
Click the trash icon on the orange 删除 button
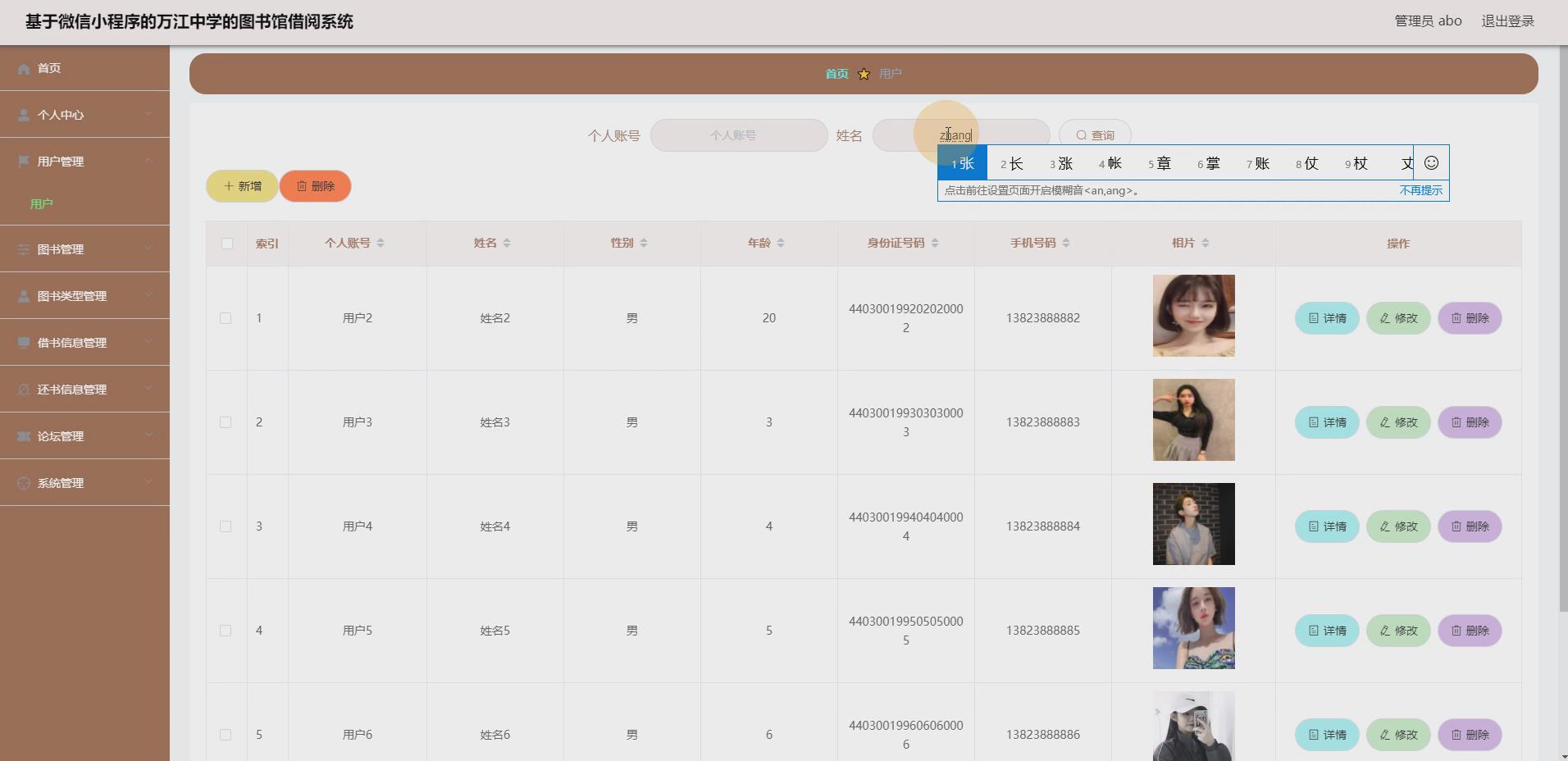(x=302, y=186)
